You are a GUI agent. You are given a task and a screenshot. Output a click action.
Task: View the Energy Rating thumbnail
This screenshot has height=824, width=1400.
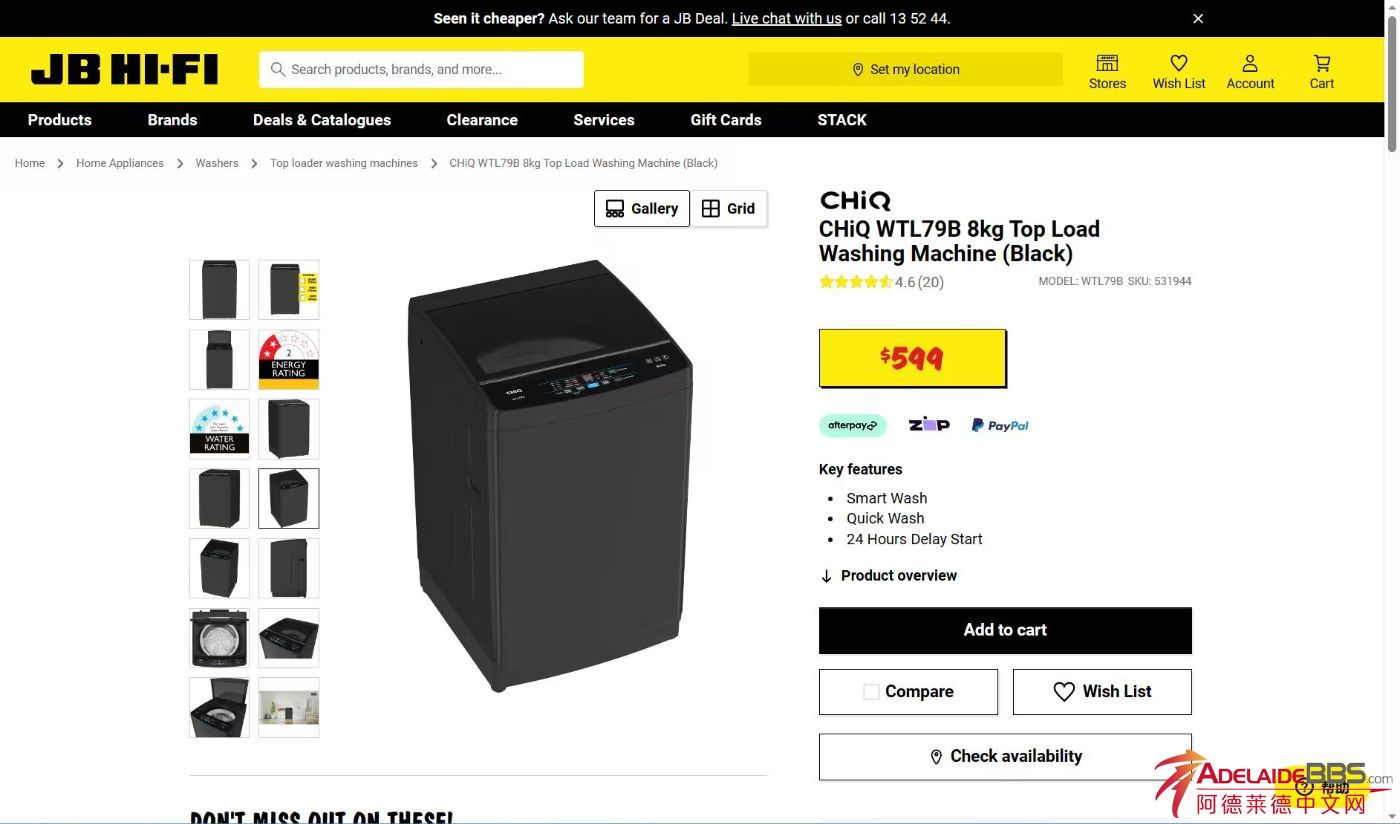289,359
